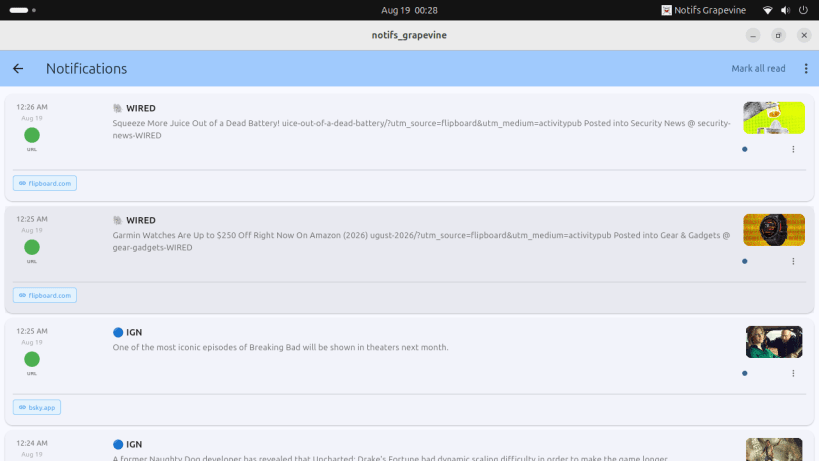819x461 pixels.
Task: Click WIRED source icon on Dead Battery notification
Action: [x=118, y=108]
